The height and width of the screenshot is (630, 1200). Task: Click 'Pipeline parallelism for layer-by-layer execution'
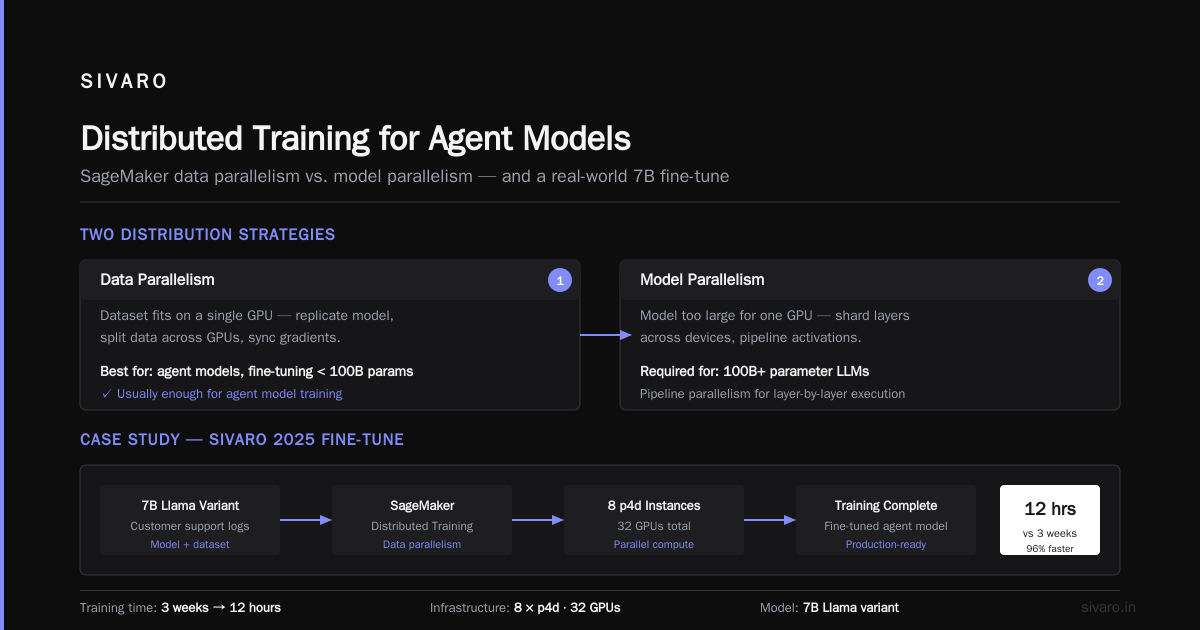773,394
